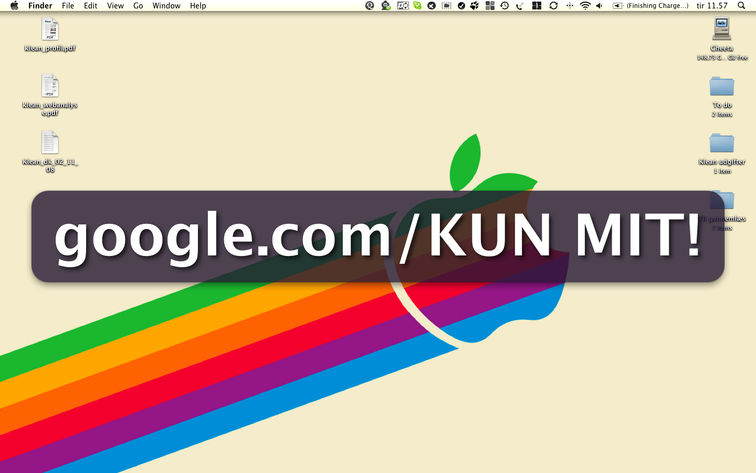The image size is (756, 473).
Task: Click the Help menu
Action: (198, 6)
